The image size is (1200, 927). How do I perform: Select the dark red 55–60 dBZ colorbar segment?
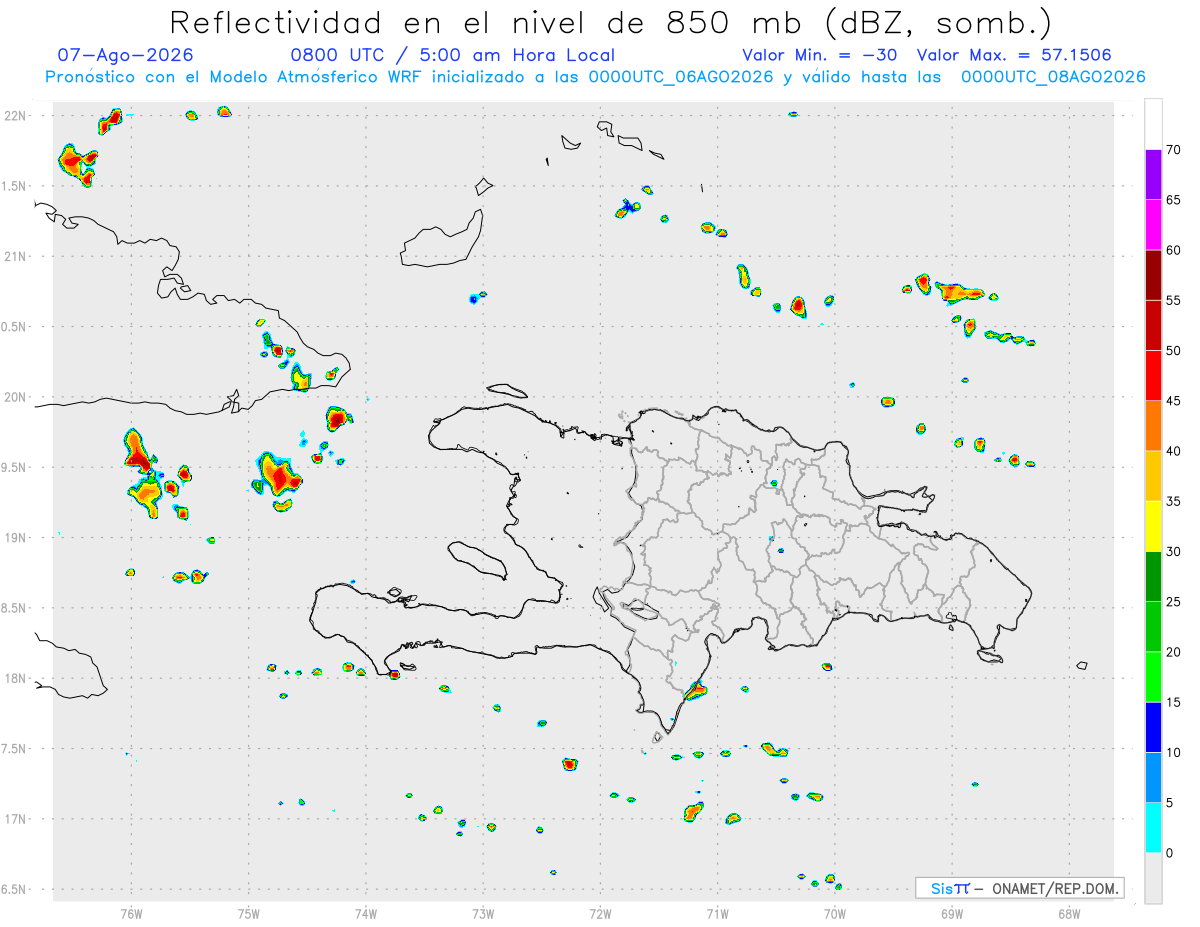pos(1153,275)
